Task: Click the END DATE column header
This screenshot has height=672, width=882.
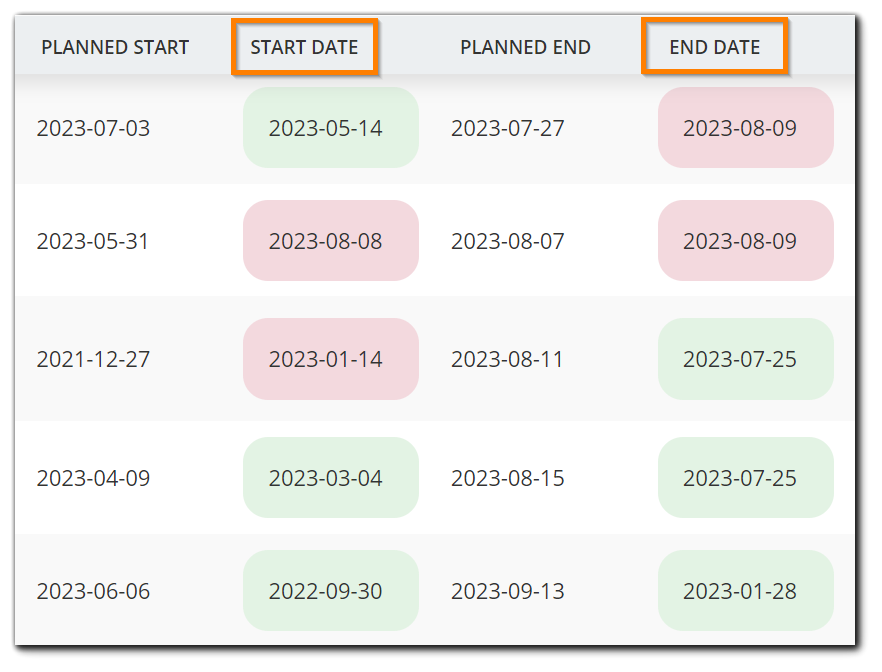Action: coord(714,46)
